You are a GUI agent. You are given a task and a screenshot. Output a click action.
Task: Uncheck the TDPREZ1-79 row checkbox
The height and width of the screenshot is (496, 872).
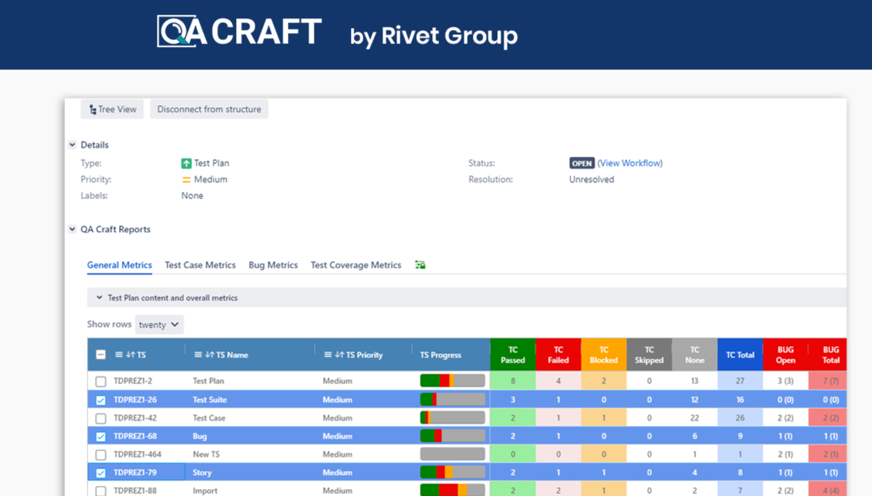click(x=101, y=473)
